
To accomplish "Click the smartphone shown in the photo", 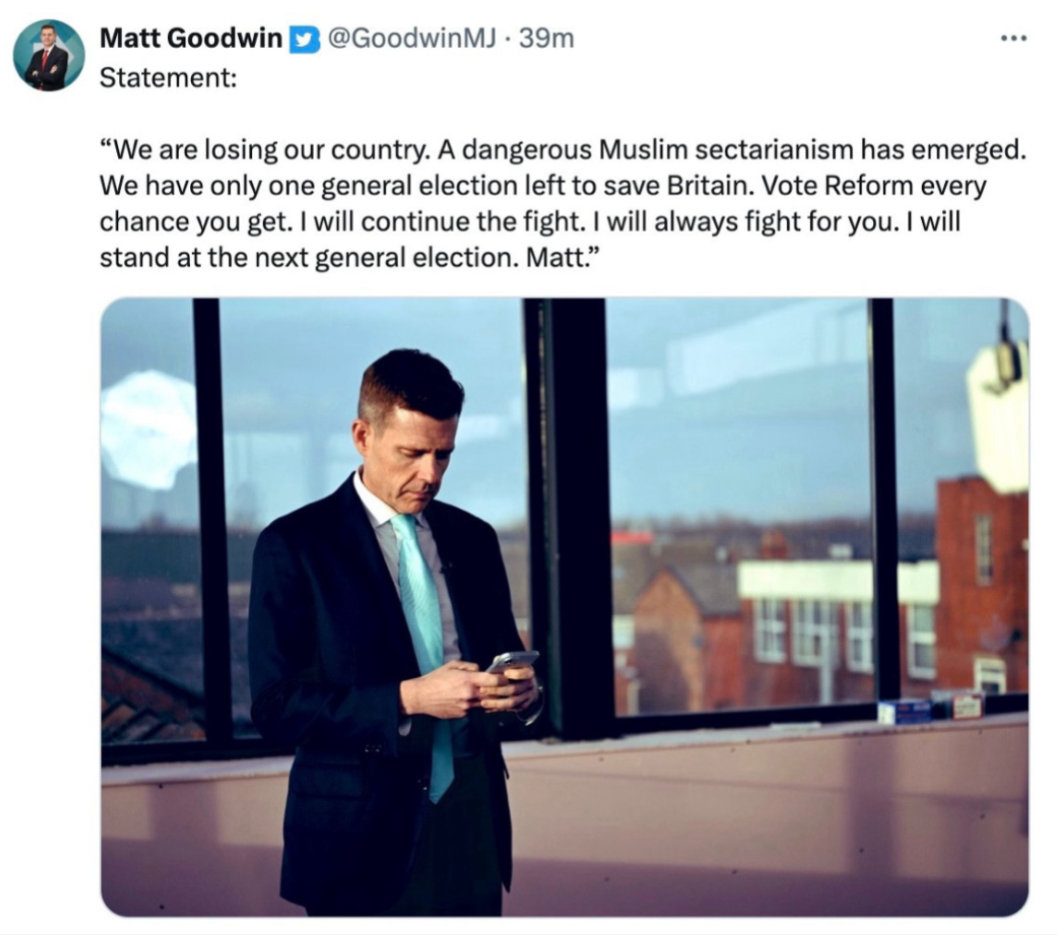I will point(511,662).
